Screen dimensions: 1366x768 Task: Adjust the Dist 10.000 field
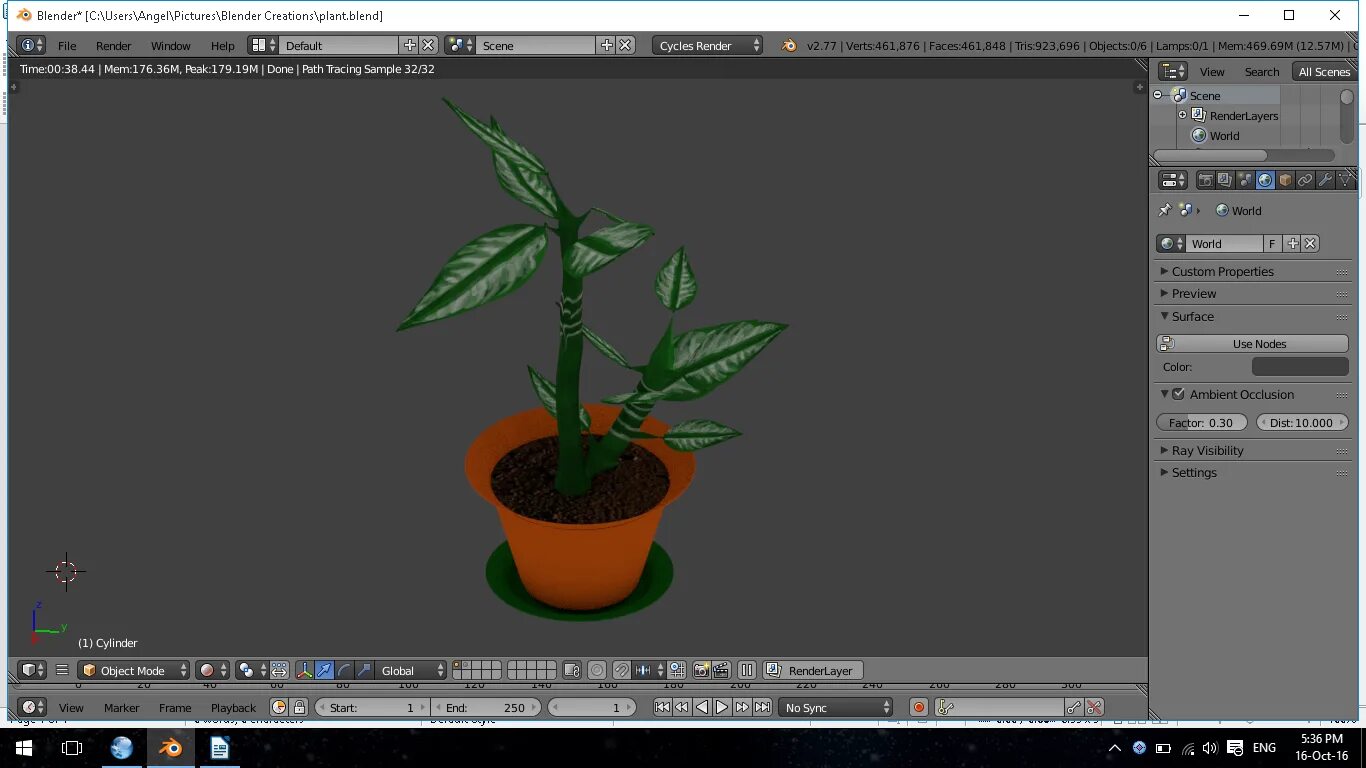[1302, 423]
